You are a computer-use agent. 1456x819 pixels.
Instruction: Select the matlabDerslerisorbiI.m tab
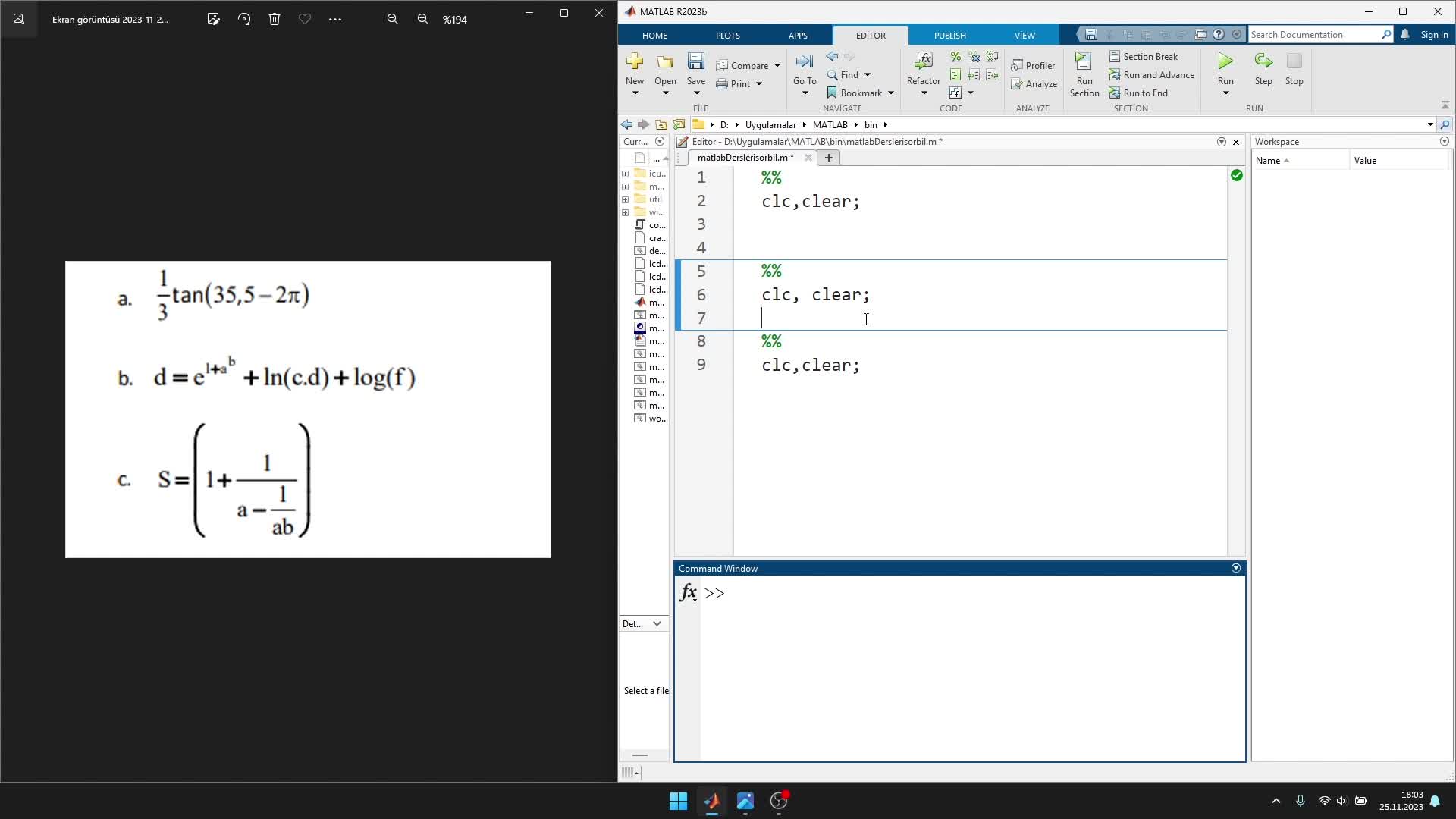click(741, 158)
